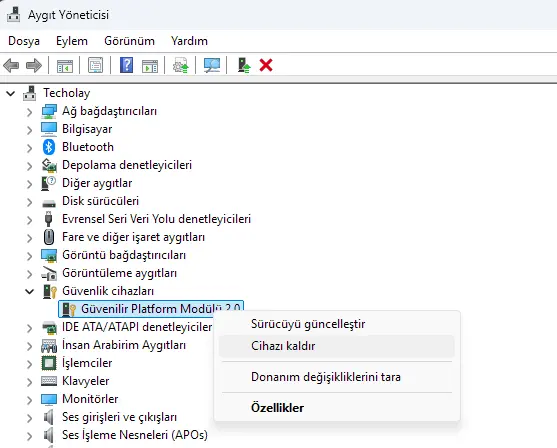Click the Aygıt Yöneticisi title bar icon
The height and width of the screenshot is (448, 557).
[x=13, y=14]
